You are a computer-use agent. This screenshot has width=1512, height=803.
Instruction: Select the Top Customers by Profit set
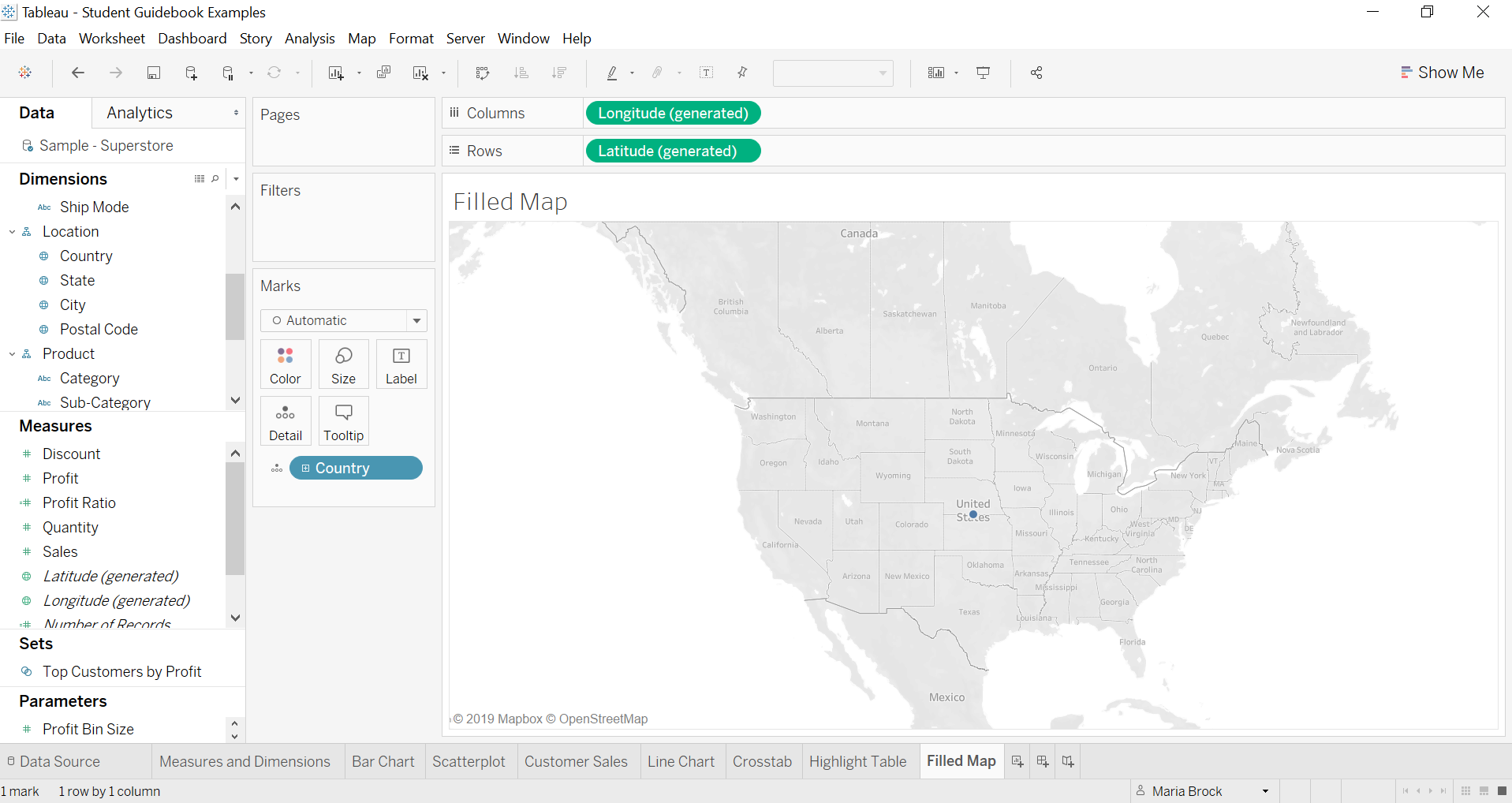pyautogui.click(x=122, y=671)
